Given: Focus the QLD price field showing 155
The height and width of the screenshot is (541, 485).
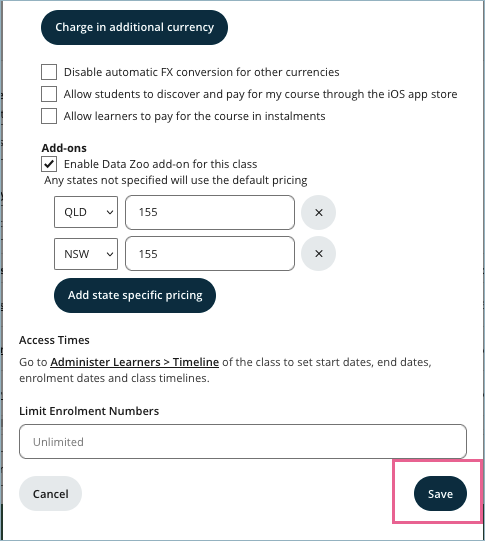Looking at the screenshot, I should pos(210,212).
